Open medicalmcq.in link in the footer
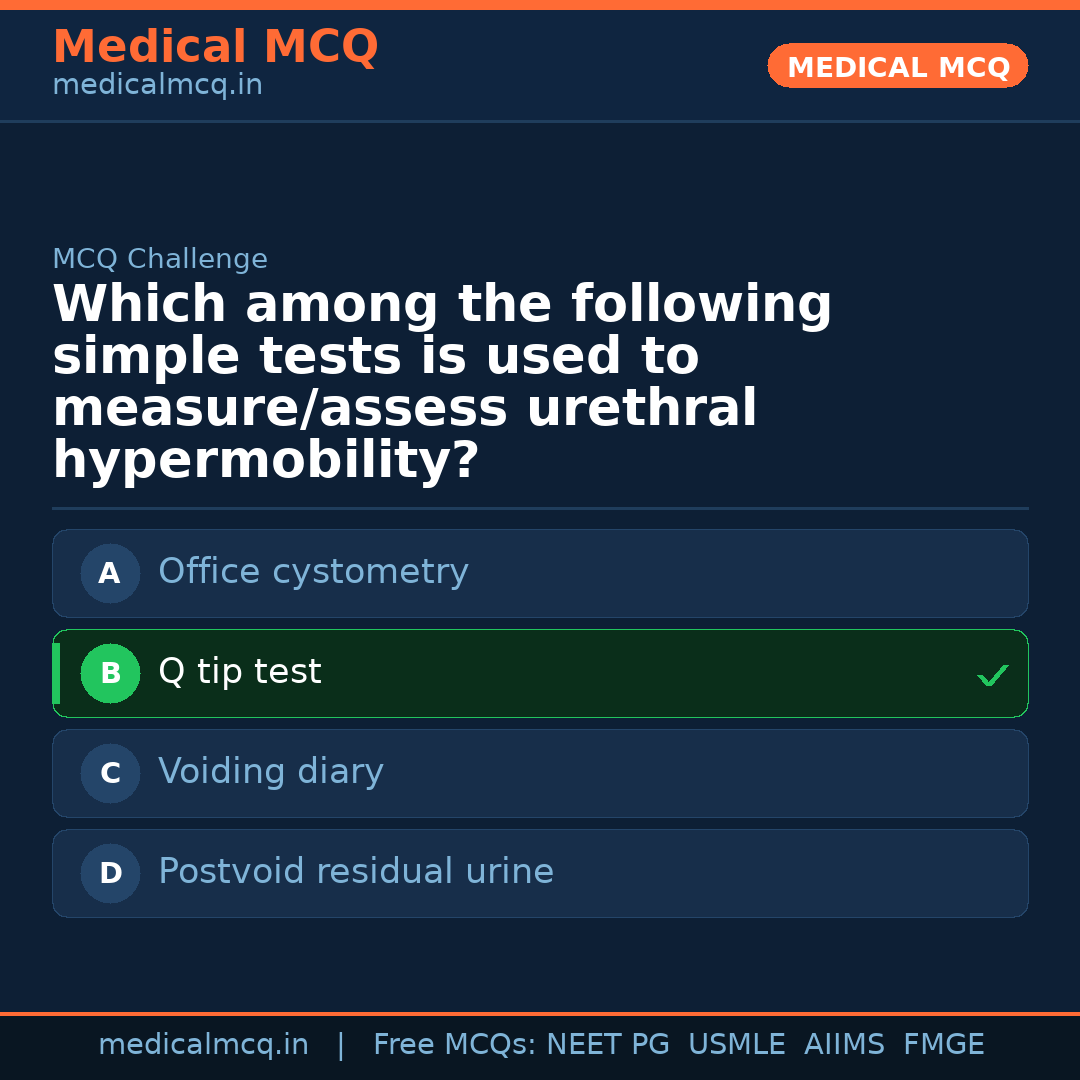This screenshot has width=1080, height=1080. point(203,1045)
